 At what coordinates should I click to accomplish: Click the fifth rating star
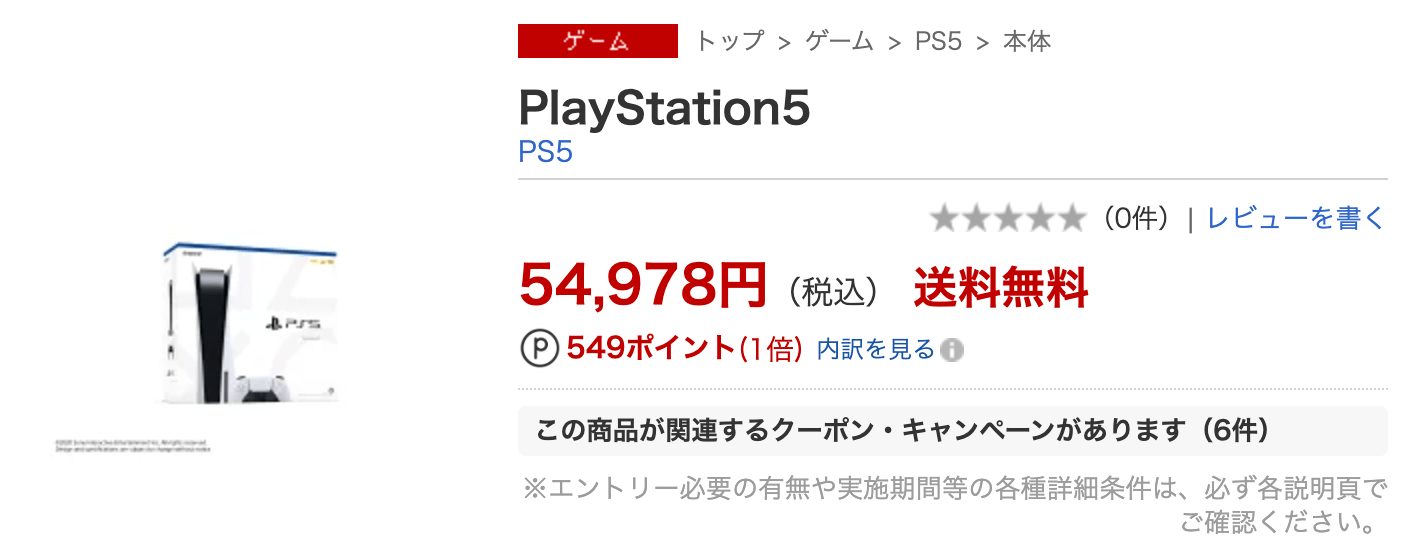[1070, 218]
